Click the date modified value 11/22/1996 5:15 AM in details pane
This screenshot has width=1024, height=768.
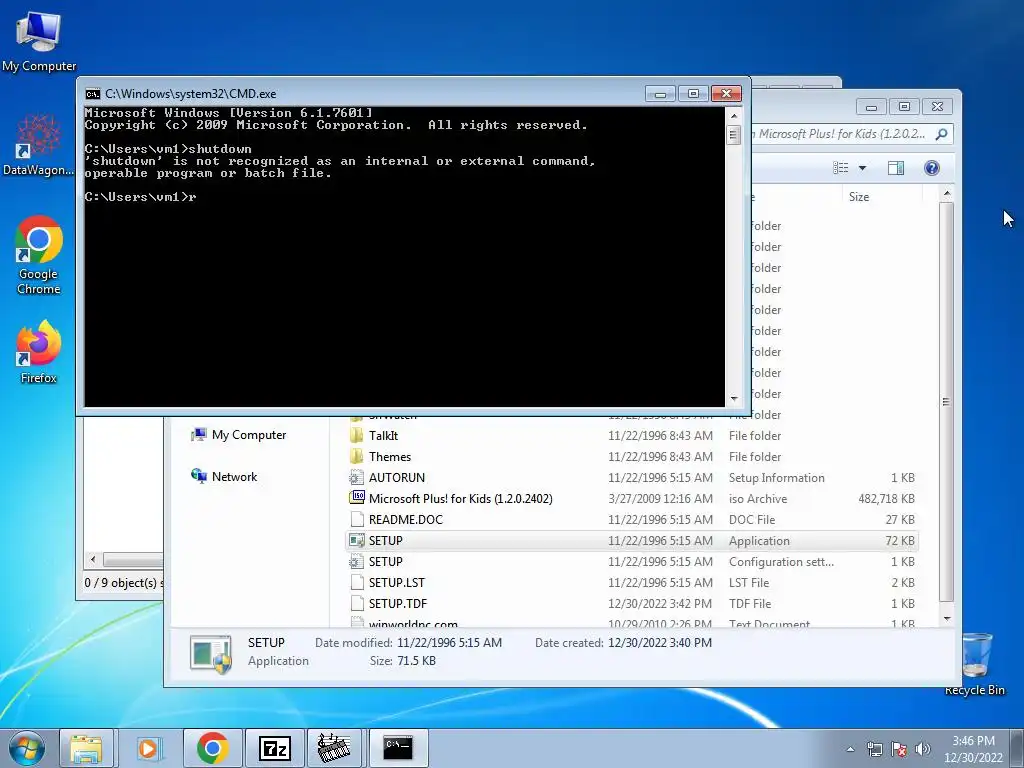point(449,643)
